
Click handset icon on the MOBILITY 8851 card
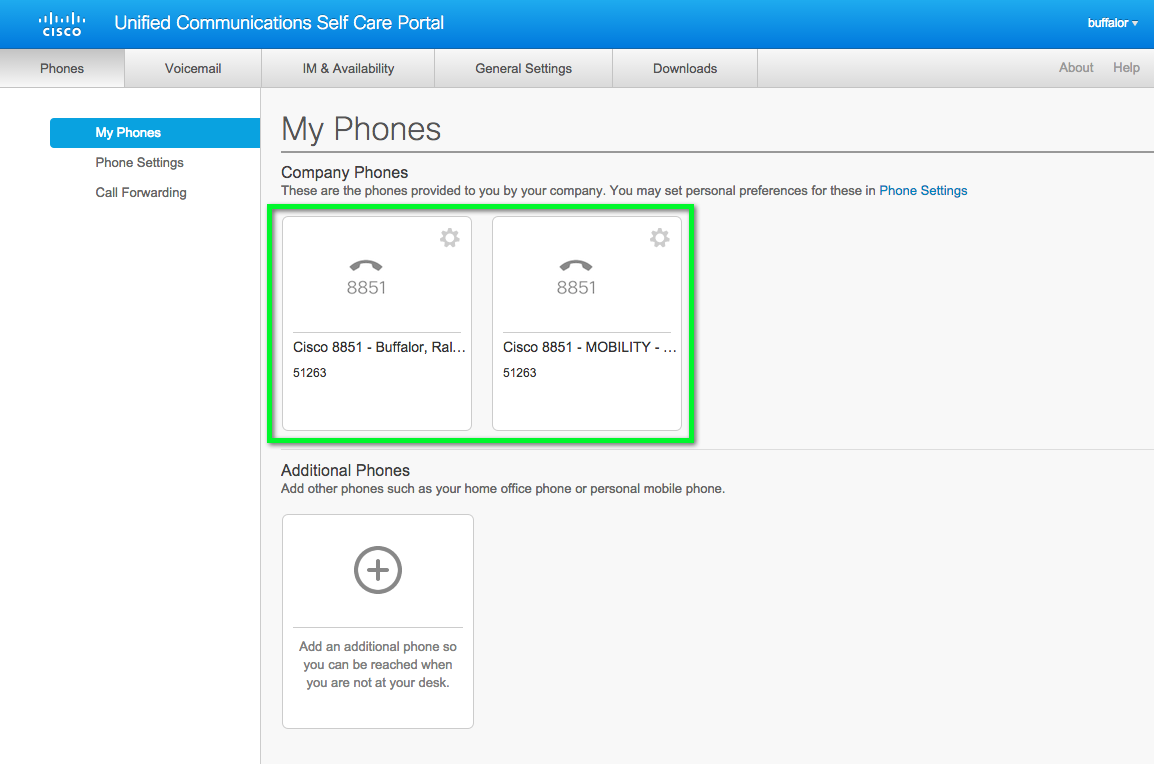tap(576, 265)
